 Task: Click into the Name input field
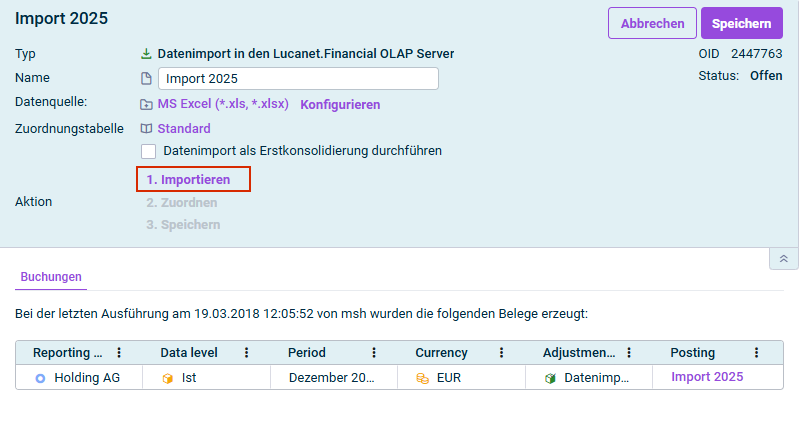(298, 78)
